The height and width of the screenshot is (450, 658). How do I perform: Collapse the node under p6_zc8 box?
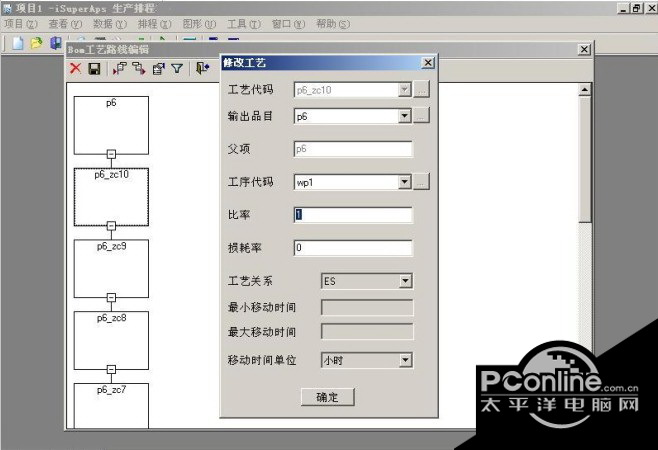111,369
